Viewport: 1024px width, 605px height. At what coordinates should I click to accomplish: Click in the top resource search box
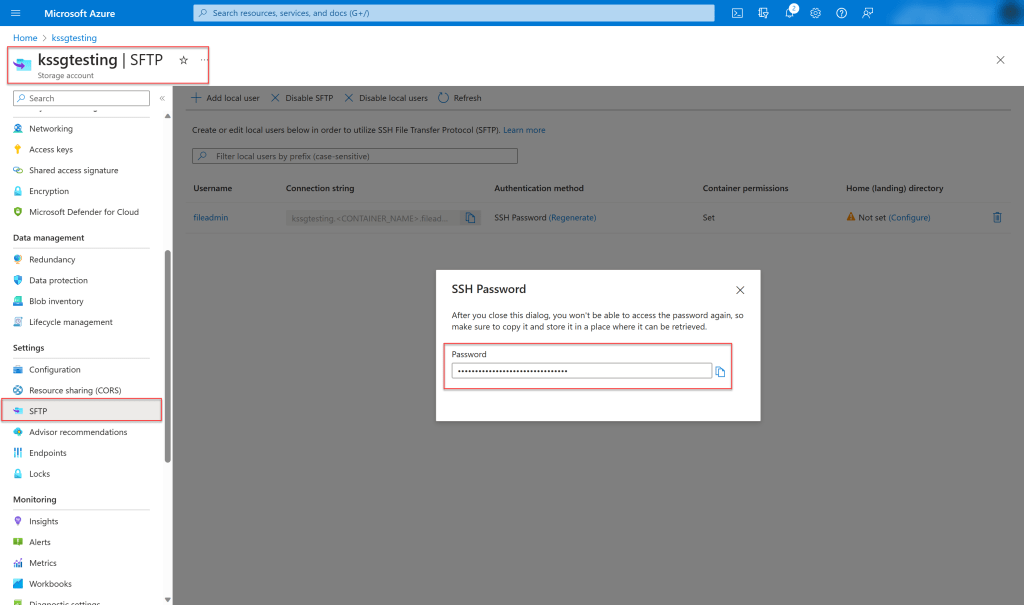point(455,13)
